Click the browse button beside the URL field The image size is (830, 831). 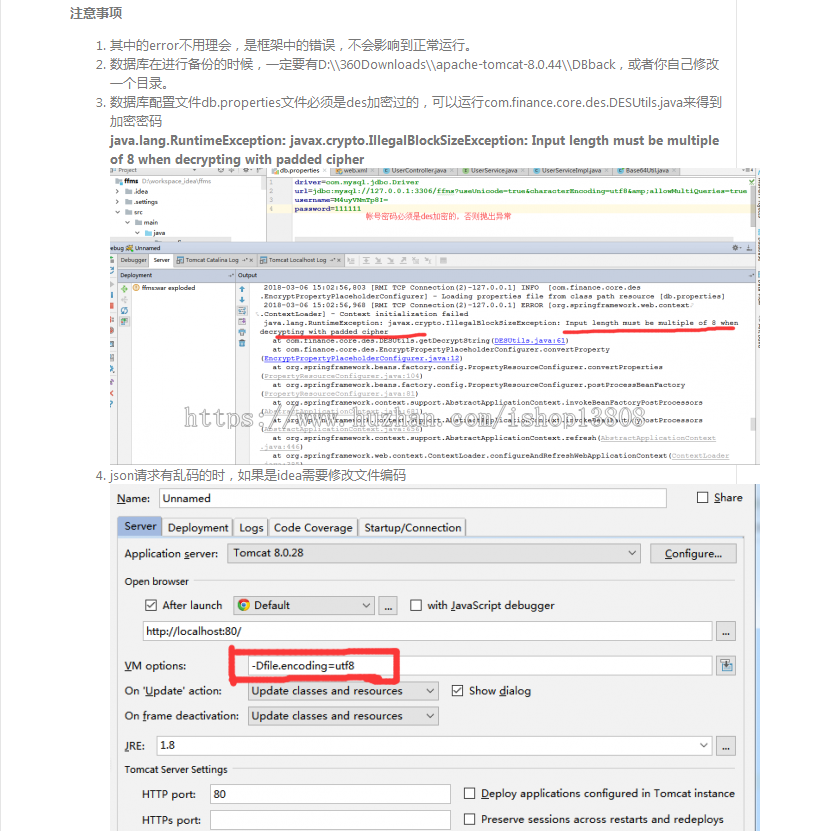(x=726, y=632)
